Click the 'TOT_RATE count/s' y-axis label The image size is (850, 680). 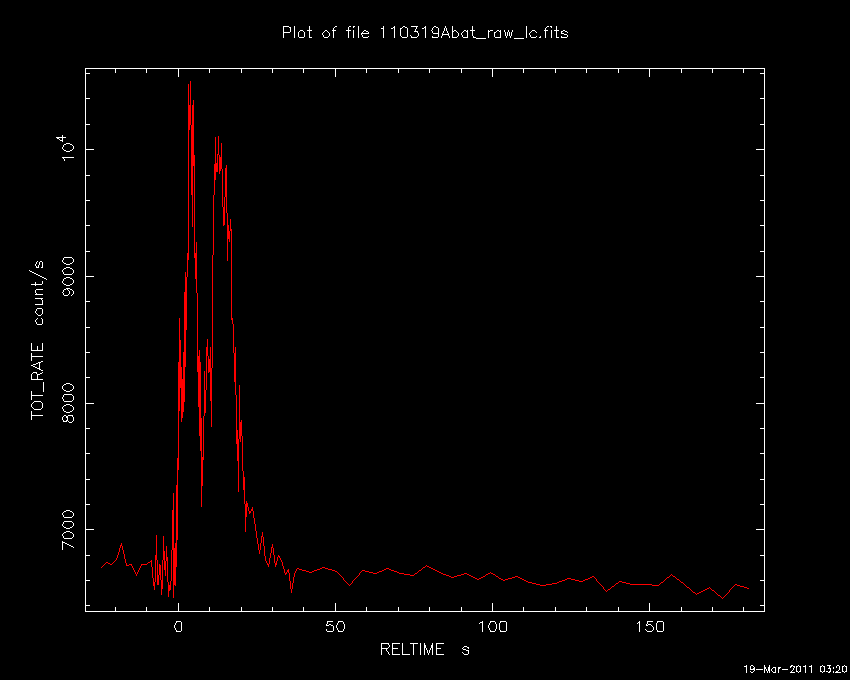pos(37,340)
